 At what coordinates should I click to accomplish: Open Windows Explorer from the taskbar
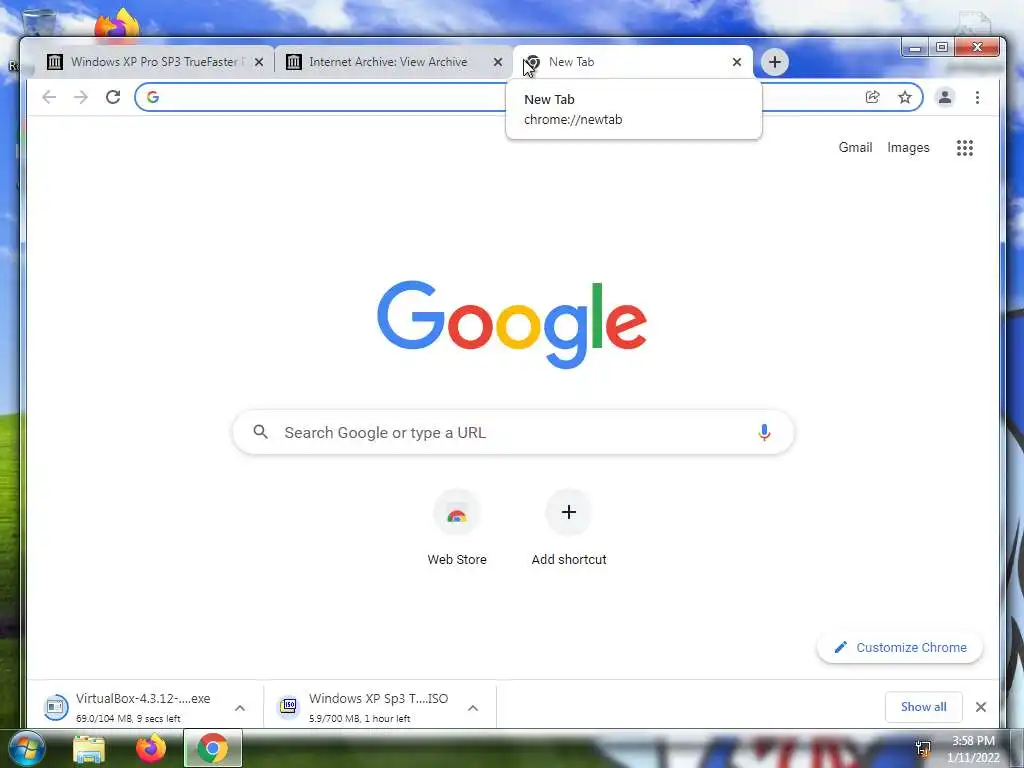click(89, 748)
